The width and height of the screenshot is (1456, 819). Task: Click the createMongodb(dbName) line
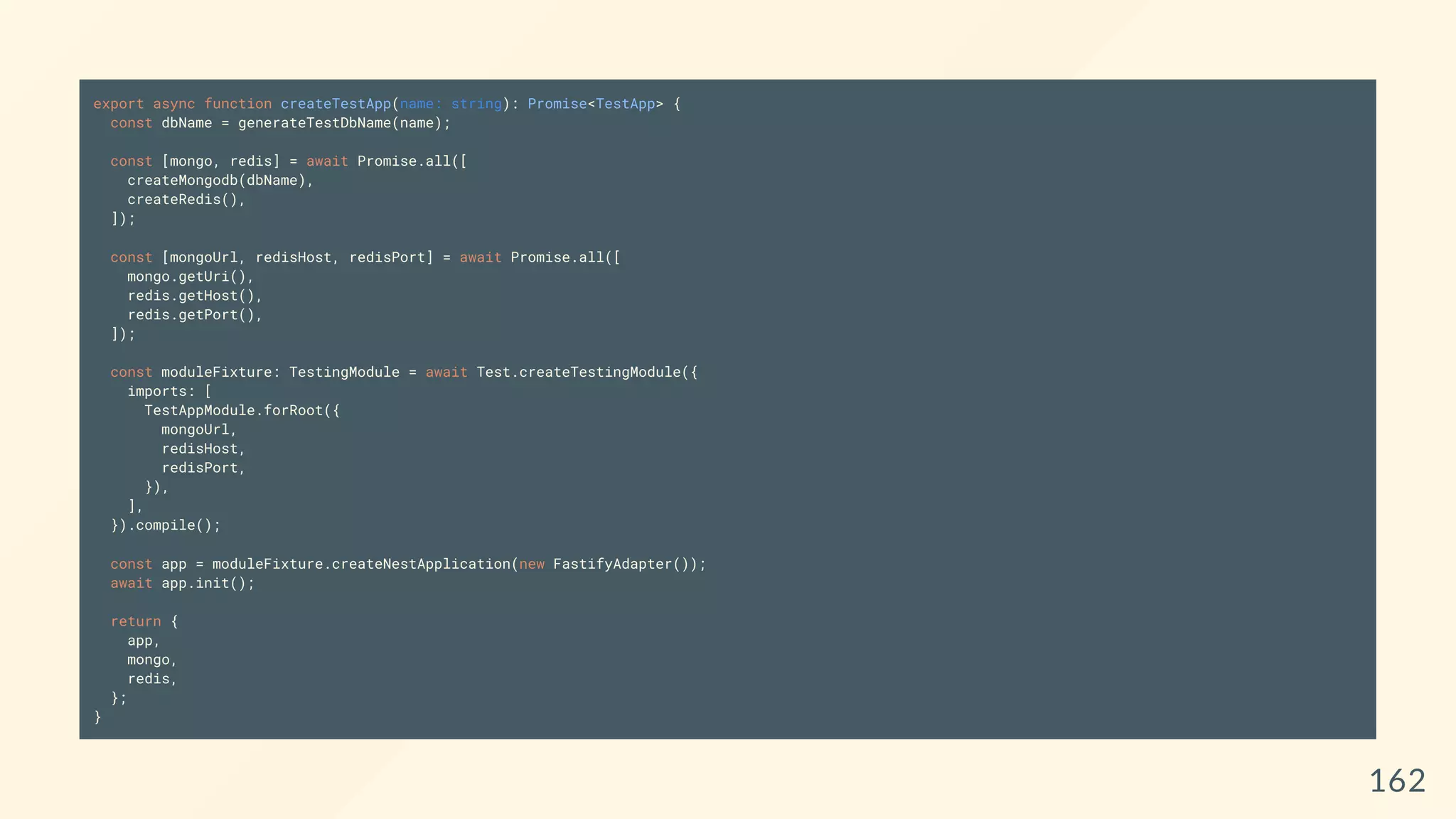(x=220, y=181)
